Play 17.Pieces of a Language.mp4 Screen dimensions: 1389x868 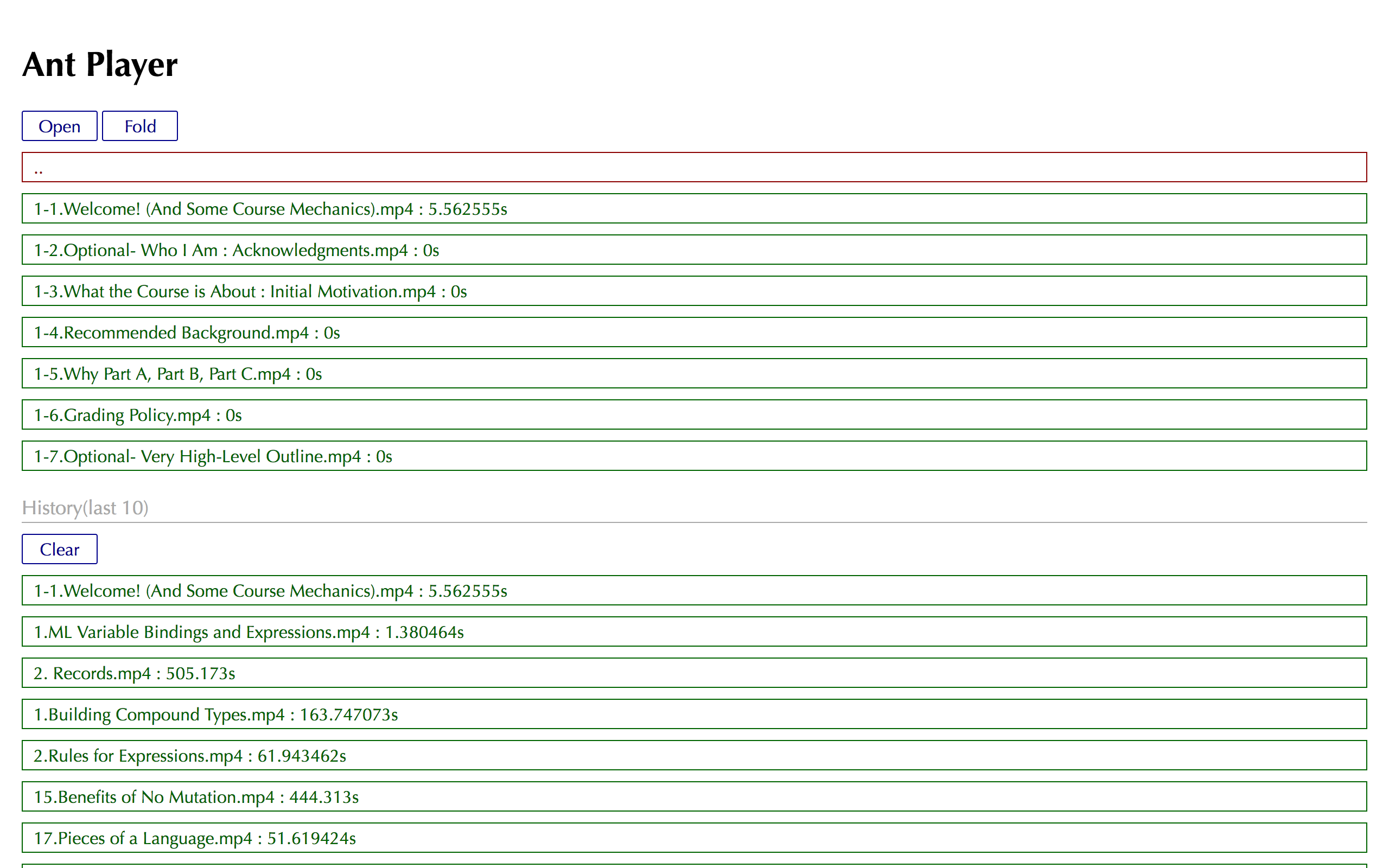pos(694,838)
